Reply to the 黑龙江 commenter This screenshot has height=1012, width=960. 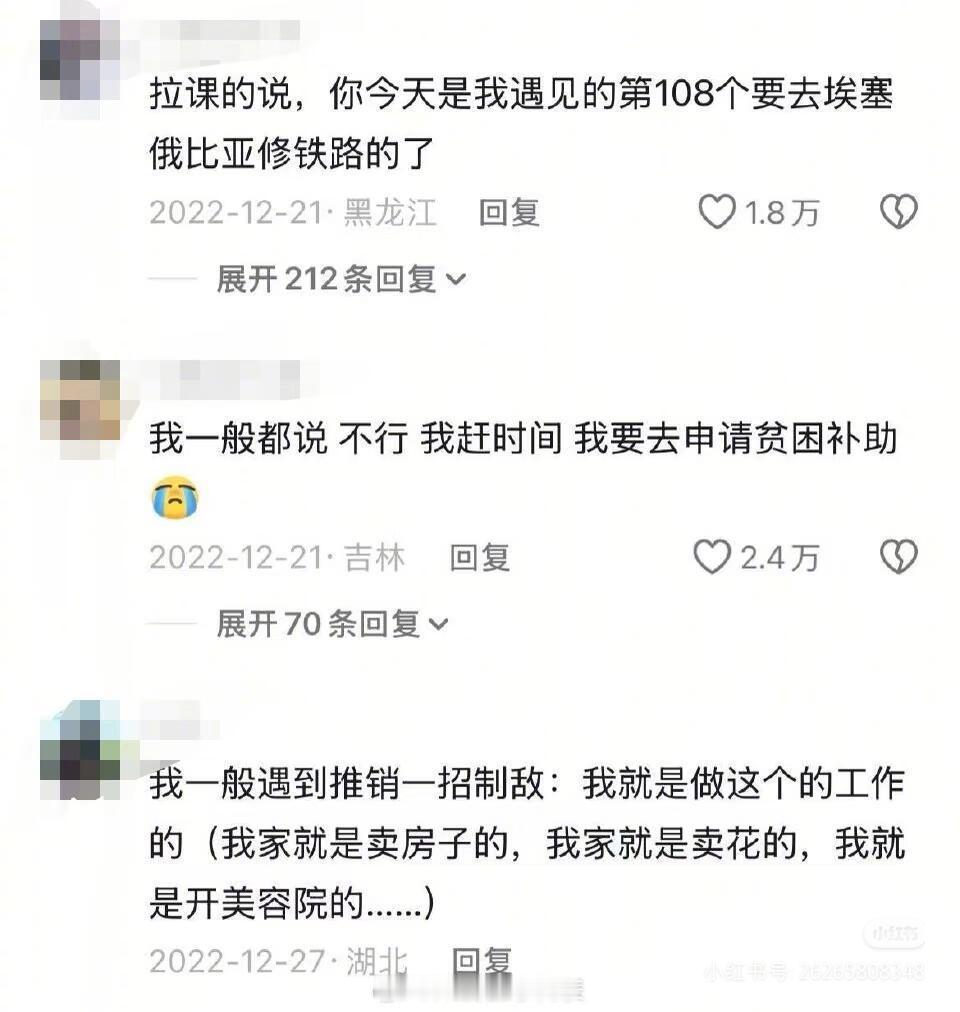click(509, 212)
